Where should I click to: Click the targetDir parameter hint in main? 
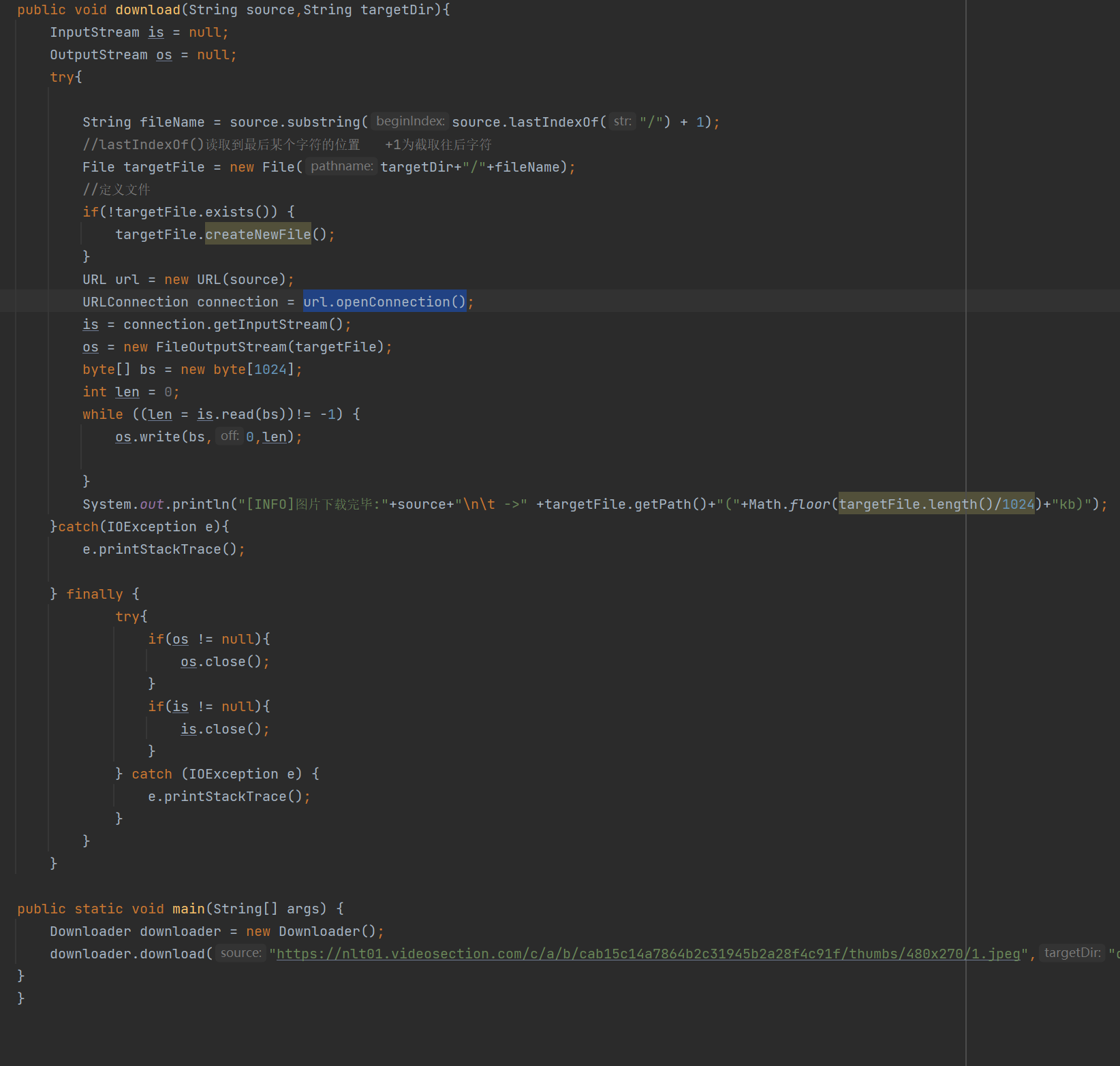click(1072, 953)
